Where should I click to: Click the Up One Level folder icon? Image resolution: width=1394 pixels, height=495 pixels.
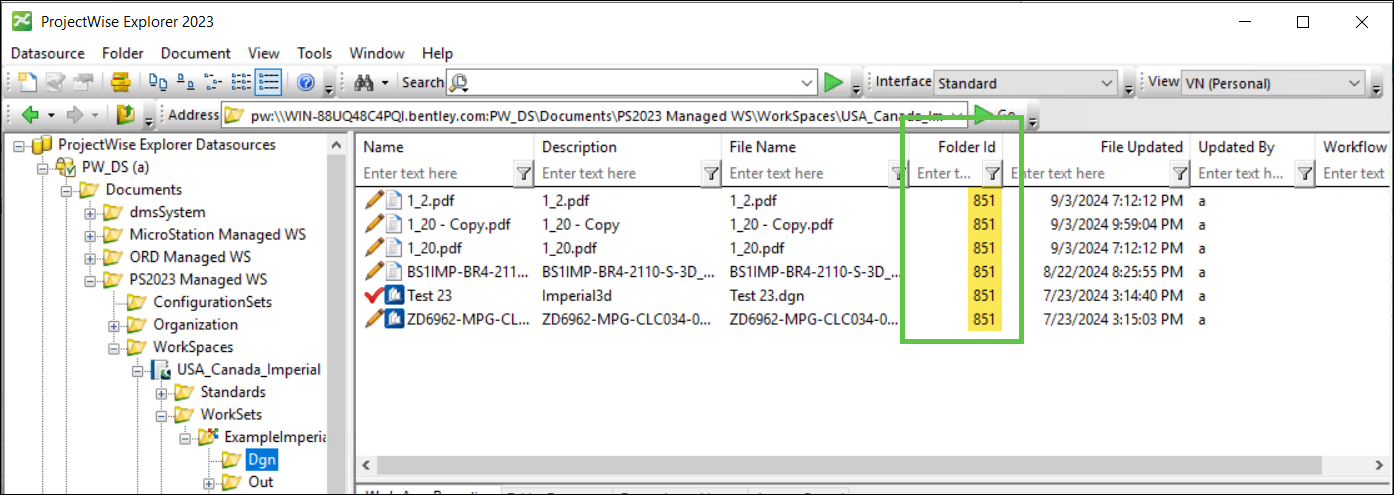126,115
